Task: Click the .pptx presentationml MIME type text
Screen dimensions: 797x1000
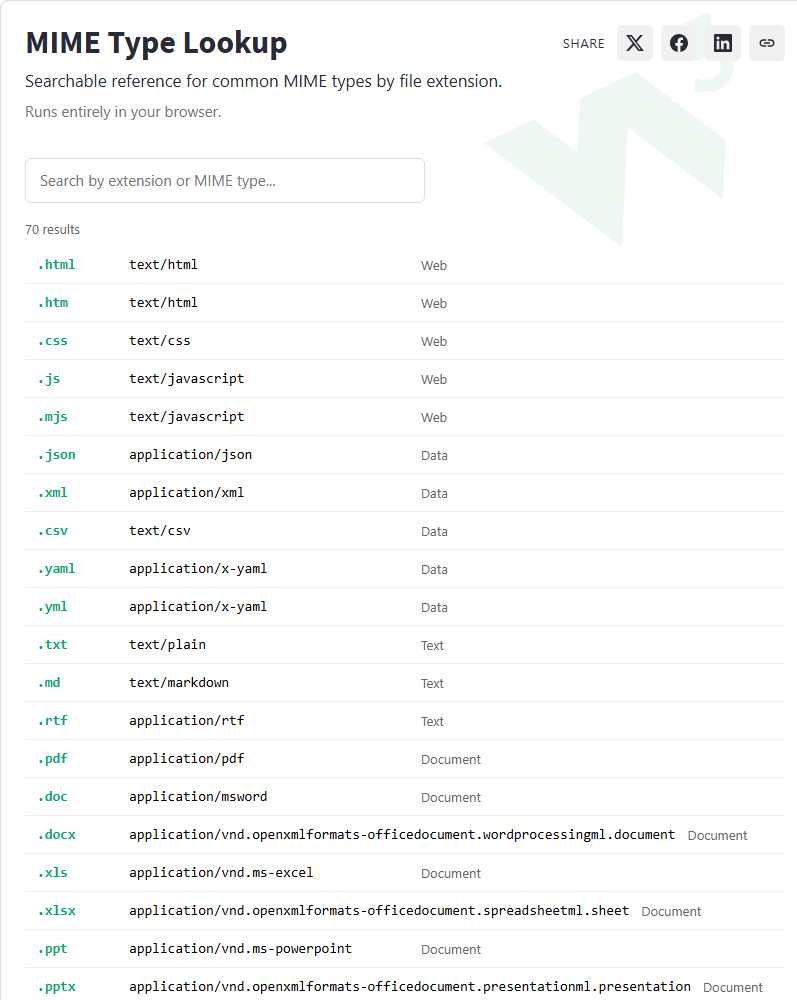Action: 410,987
